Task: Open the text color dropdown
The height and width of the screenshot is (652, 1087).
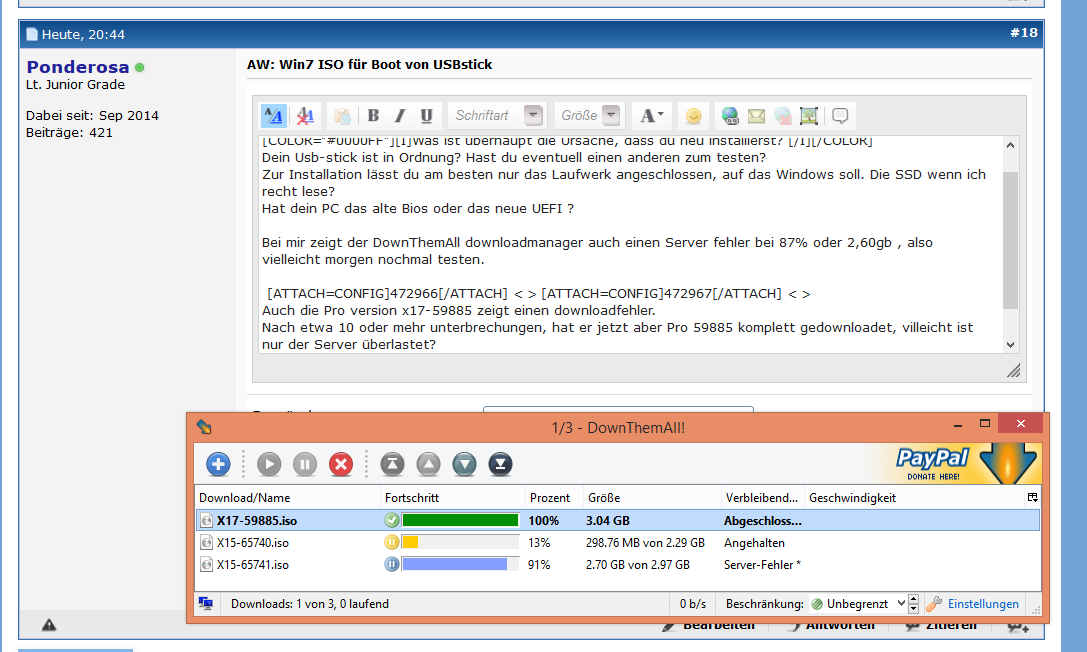Action: pos(651,116)
